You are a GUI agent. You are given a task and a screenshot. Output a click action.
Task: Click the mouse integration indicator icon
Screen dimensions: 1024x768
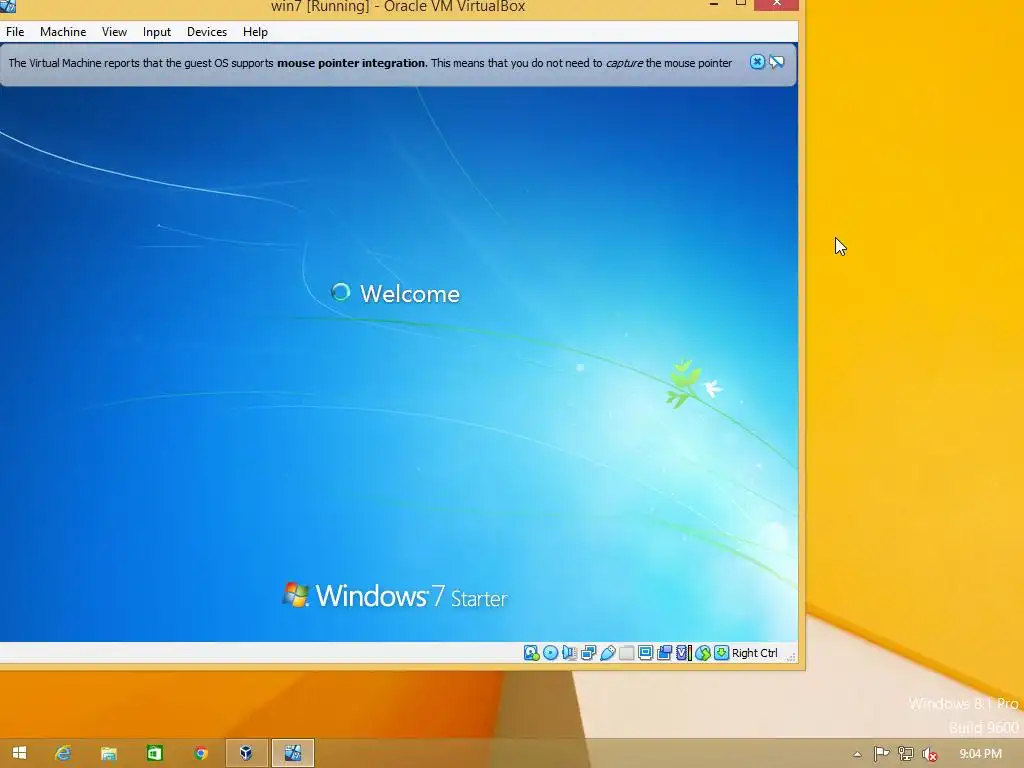click(x=703, y=653)
